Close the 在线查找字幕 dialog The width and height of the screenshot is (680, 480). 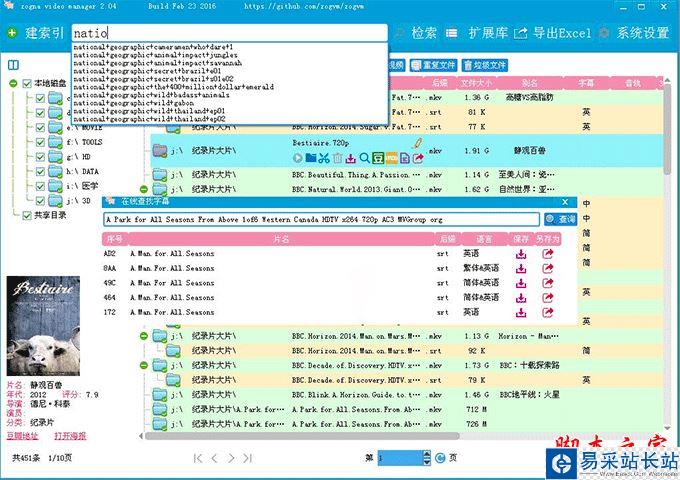tap(565, 202)
